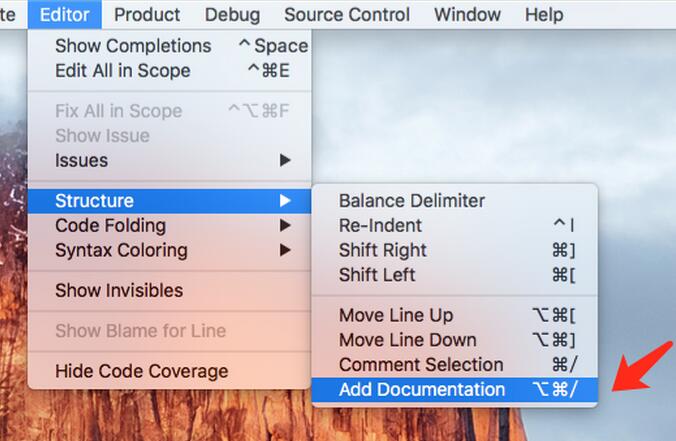Image resolution: width=676 pixels, height=441 pixels.
Task: Select Shift Left
Action: (x=377, y=275)
